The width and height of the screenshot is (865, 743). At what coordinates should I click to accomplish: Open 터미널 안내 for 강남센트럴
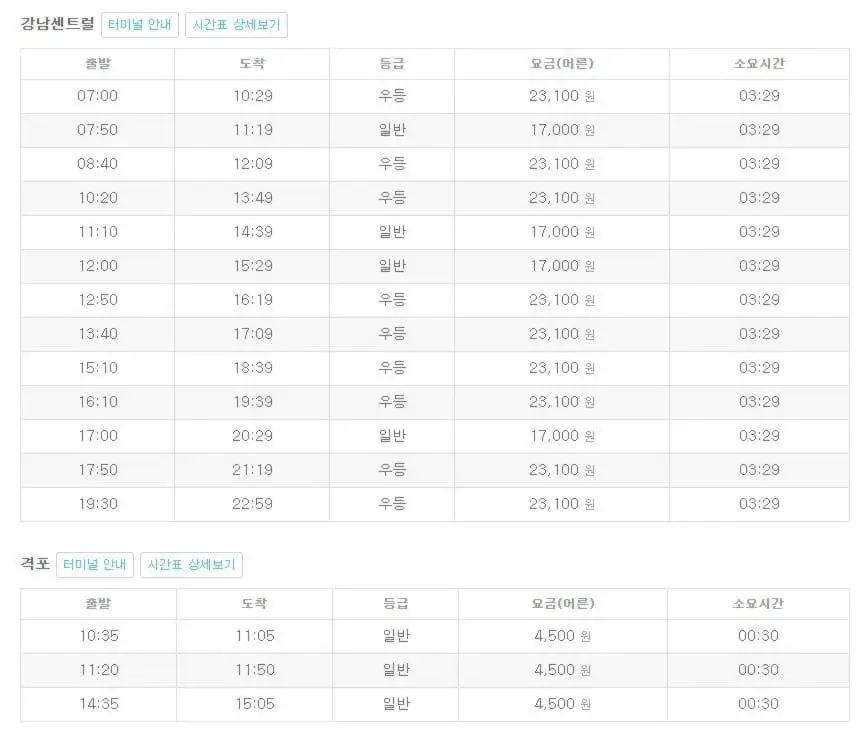pos(140,25)
